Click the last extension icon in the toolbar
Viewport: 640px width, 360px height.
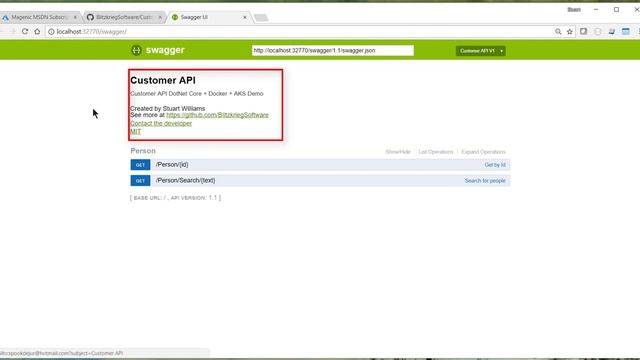pyautogui.click(x=626, y=31)
